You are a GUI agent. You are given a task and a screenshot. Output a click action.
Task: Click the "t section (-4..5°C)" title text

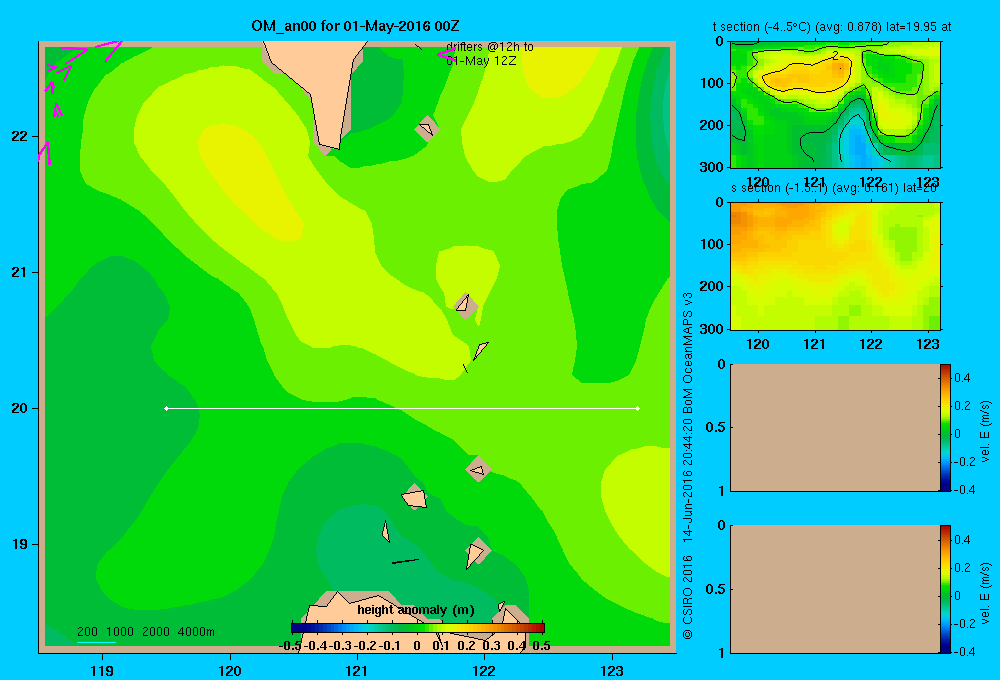832,27
